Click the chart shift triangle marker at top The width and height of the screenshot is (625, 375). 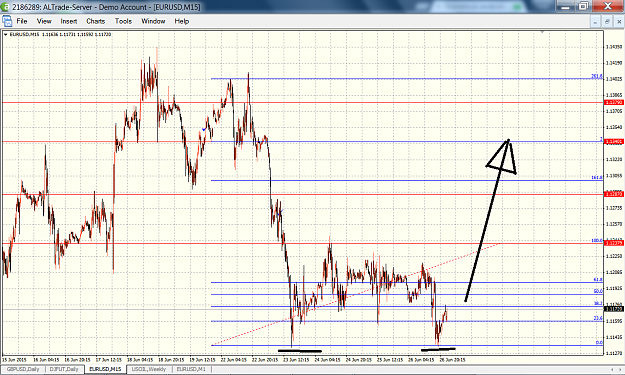click(x=542, y=31)
